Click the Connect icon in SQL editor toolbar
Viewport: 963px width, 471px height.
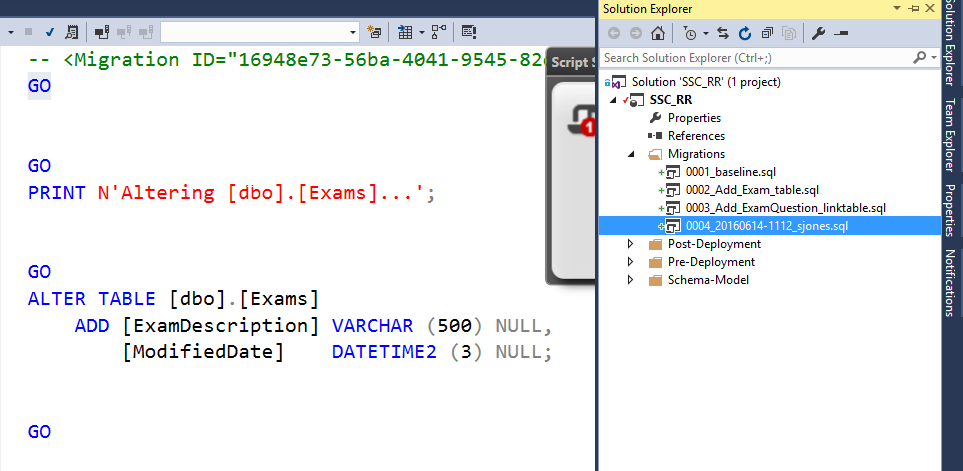click(x=101, y=32)
